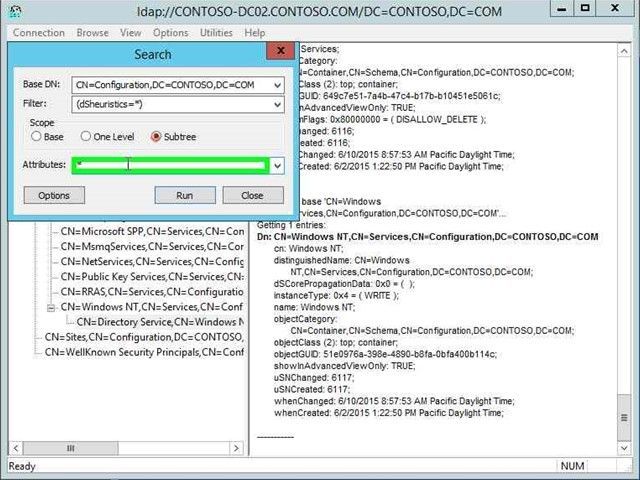Expand the Filter dropdown arrow
640x480 pixels.
pos(278,105)
